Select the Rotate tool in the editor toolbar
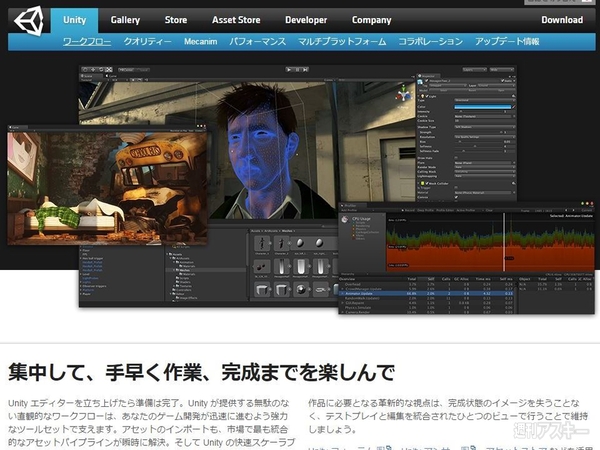 pos(101,70)
